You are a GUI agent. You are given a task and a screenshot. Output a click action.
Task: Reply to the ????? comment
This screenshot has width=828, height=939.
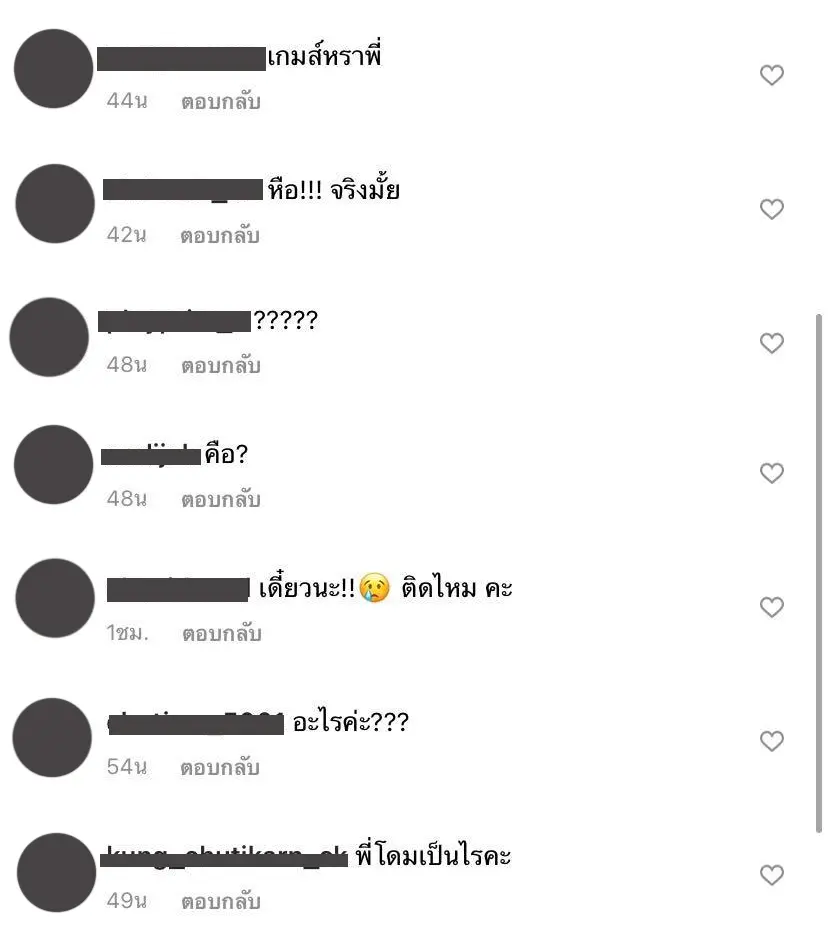point(221,365)
